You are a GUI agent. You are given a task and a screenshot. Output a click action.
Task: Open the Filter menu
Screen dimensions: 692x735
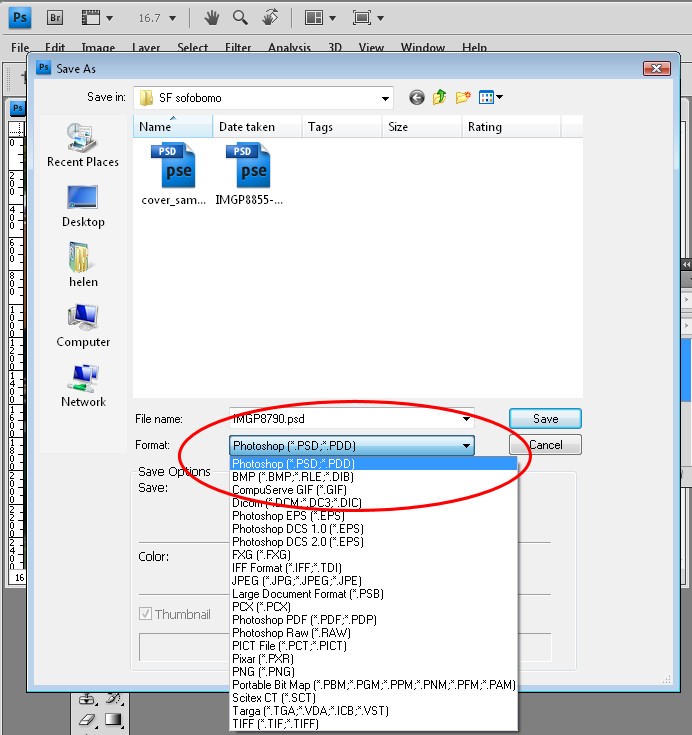click(238, 48)
